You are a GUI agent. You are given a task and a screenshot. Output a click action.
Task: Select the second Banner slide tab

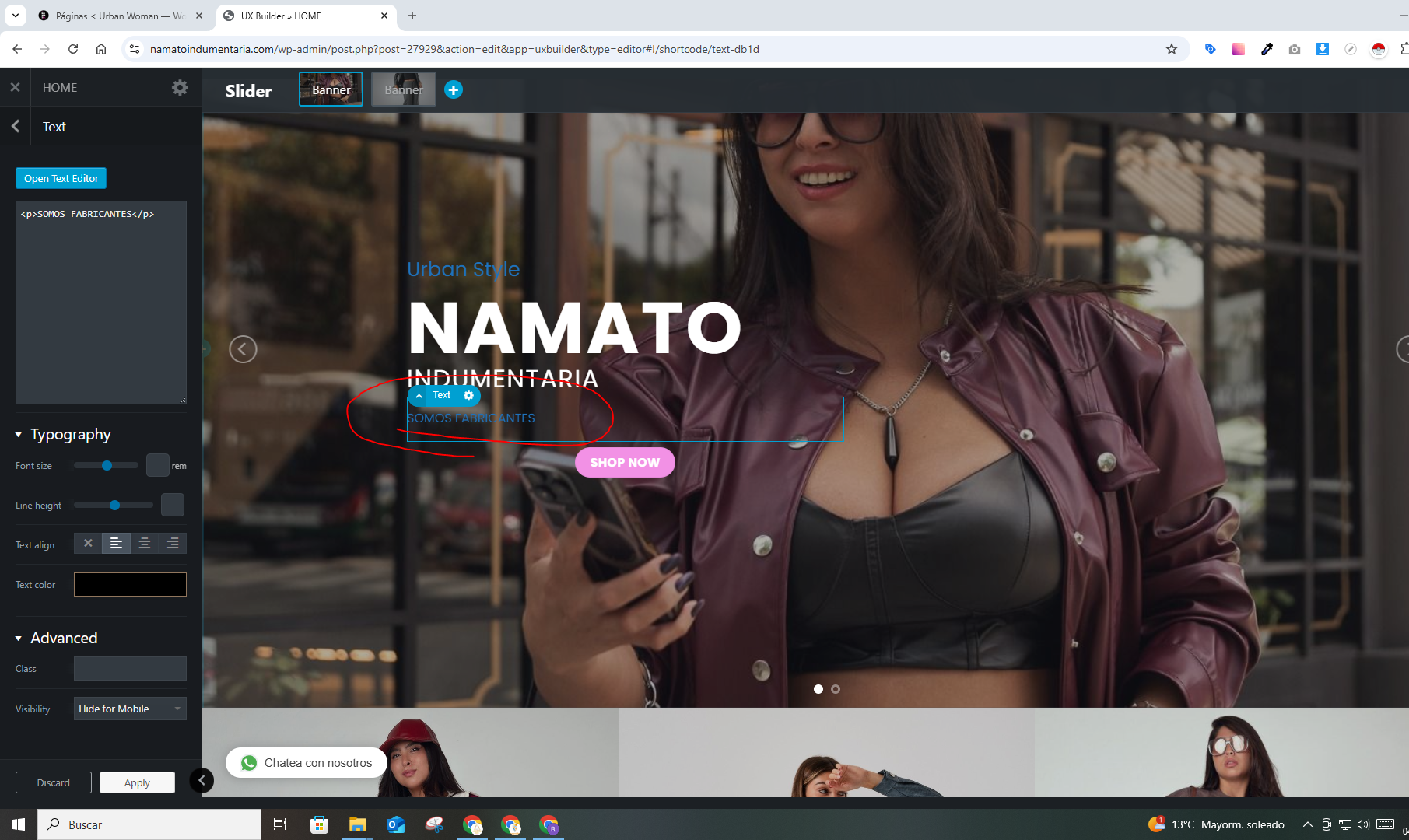[403, 89]
